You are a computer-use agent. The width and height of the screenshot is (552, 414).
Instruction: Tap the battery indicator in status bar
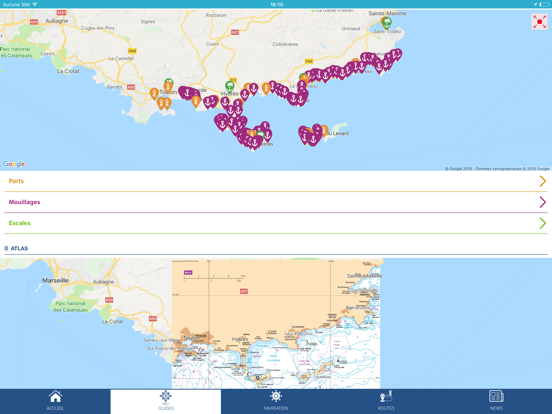coord(544,4)
